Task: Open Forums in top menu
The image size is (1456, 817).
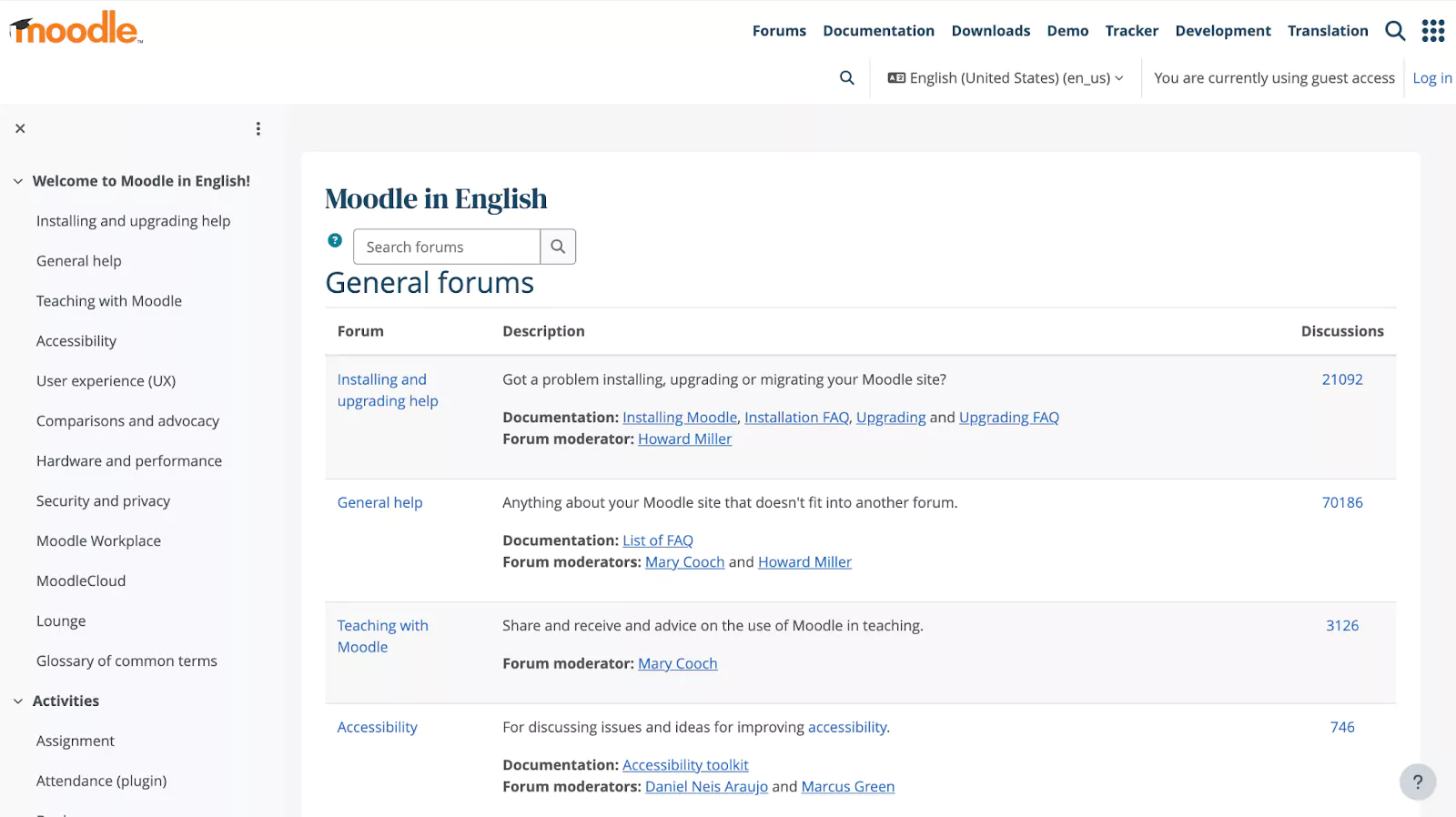Action: click(x=779, y=31)
